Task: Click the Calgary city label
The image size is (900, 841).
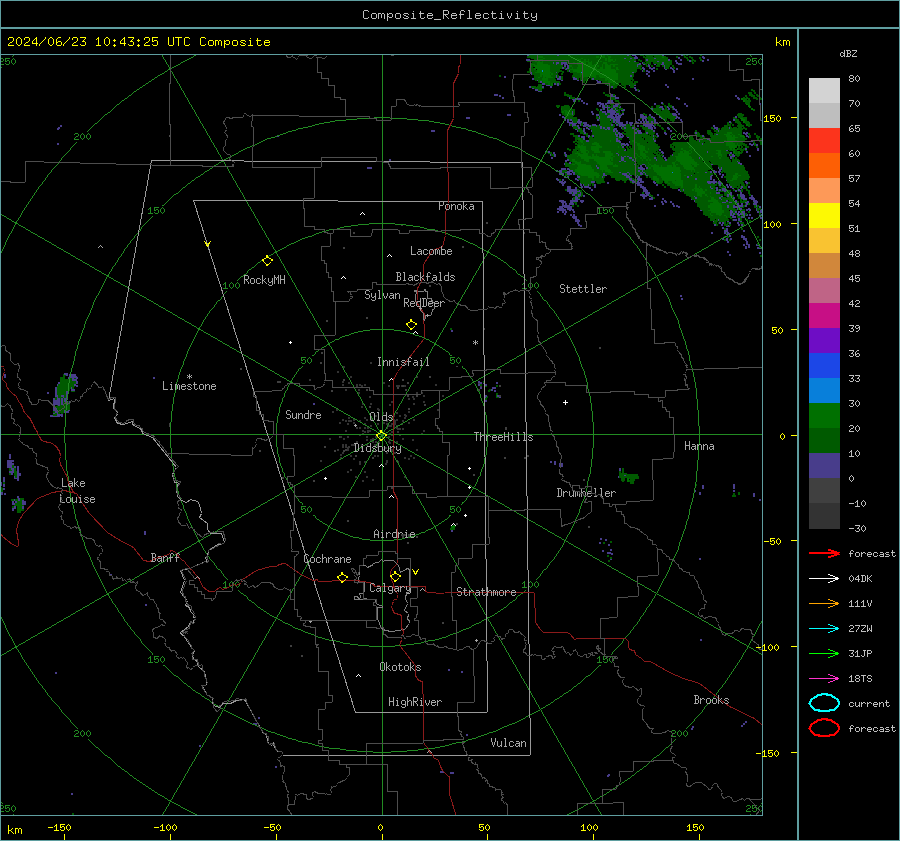Action: click(390, 588)
